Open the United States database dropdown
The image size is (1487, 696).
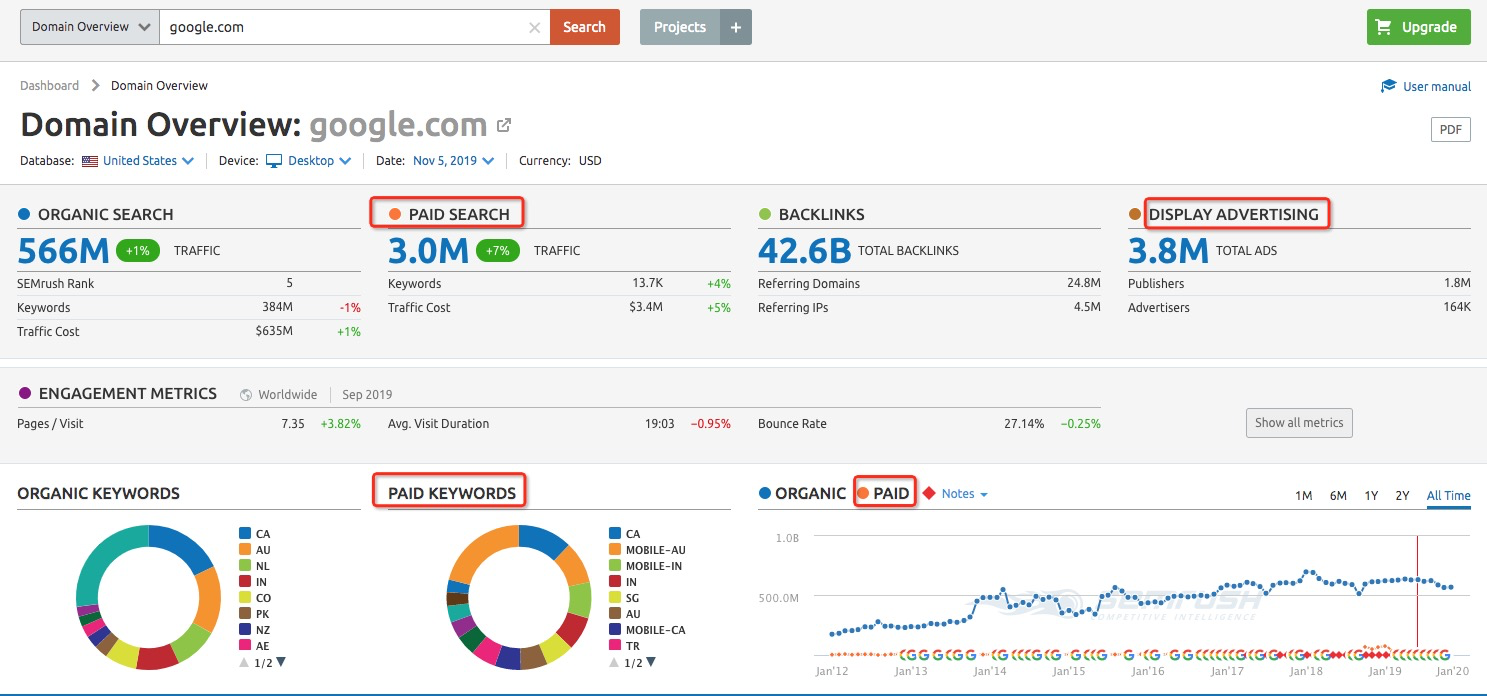(x=148, y=161)
